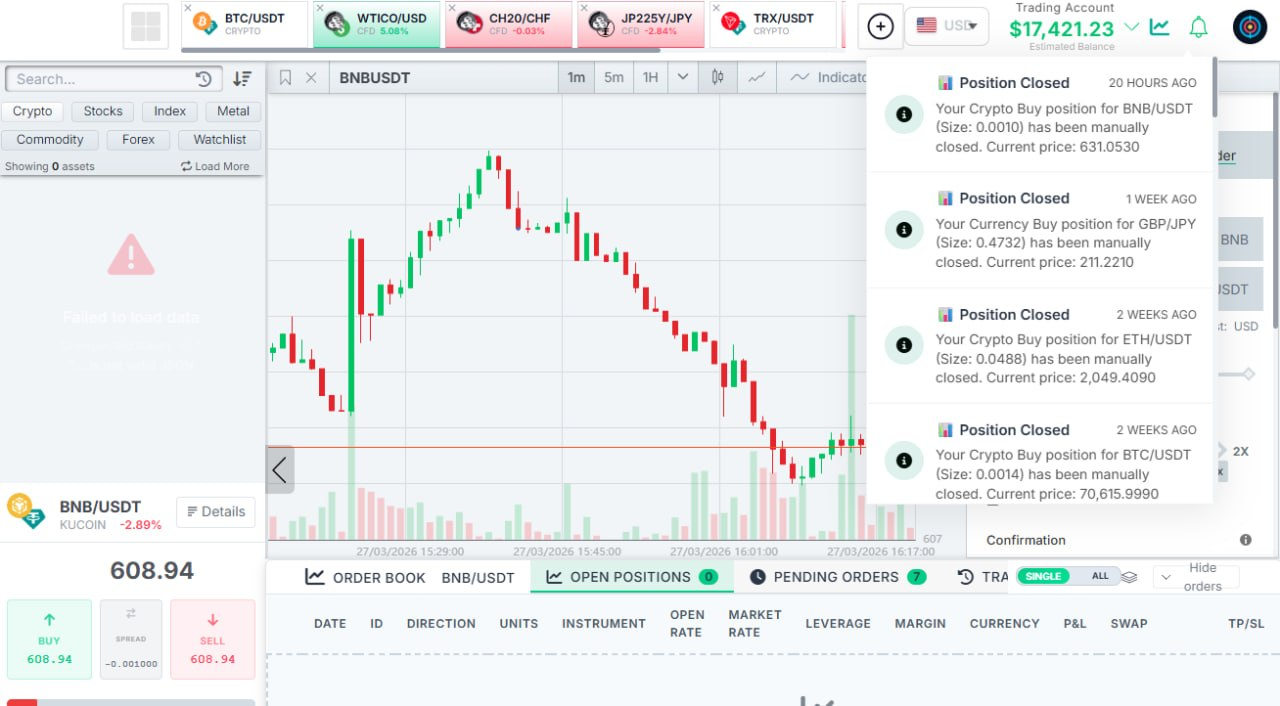Open the user profile avatar
1280x706 pixels.
coord(1250,28)
